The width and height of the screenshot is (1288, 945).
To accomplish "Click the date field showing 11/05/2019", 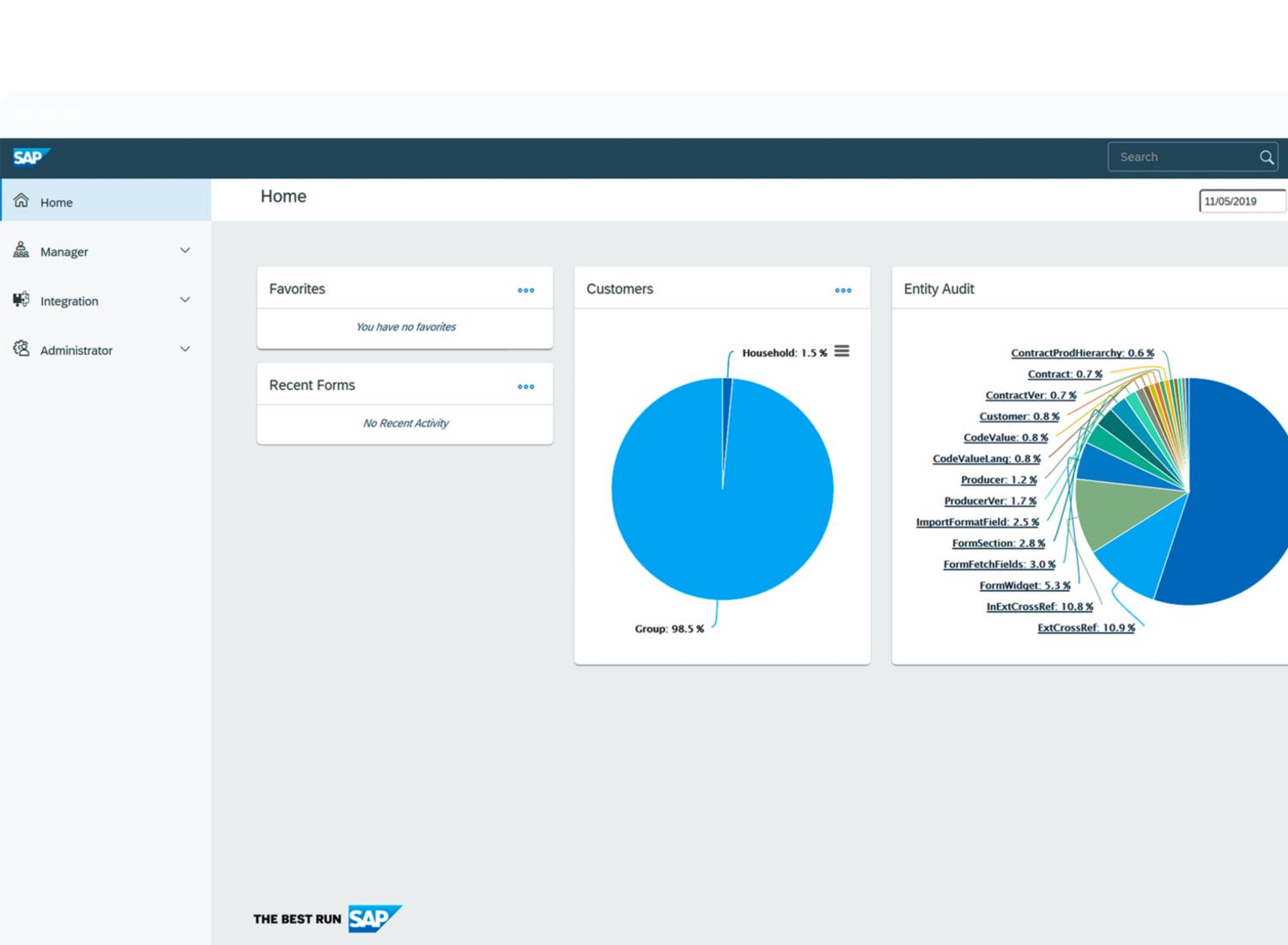I will (1241, 201).
